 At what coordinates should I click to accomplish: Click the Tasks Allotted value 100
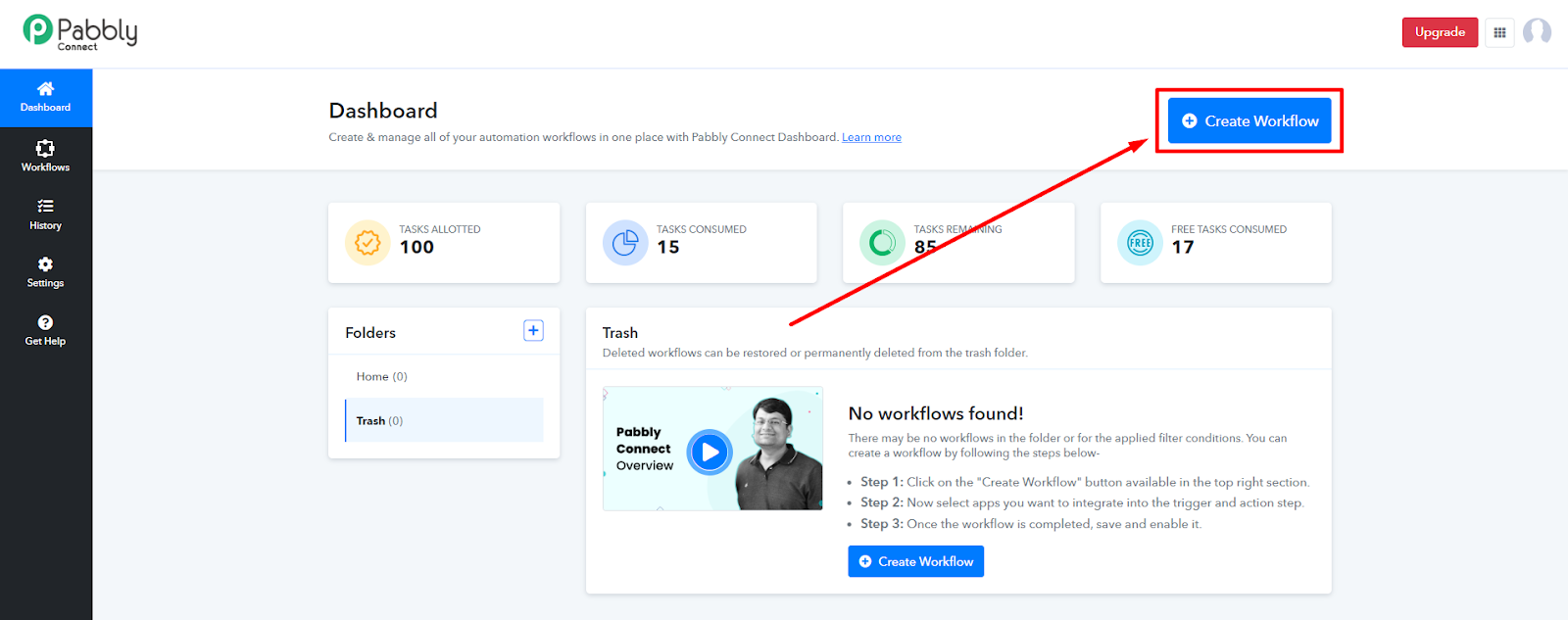[416, 248]
